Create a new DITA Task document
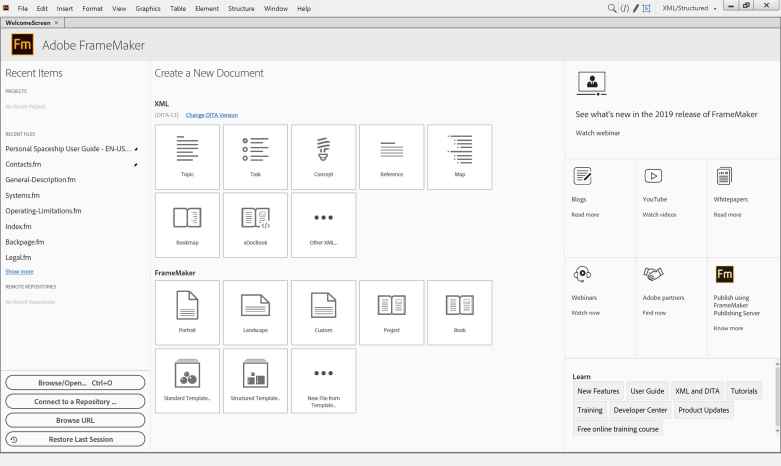The width and height of the screenshot is (781, 466). click(x=255, y=156)
